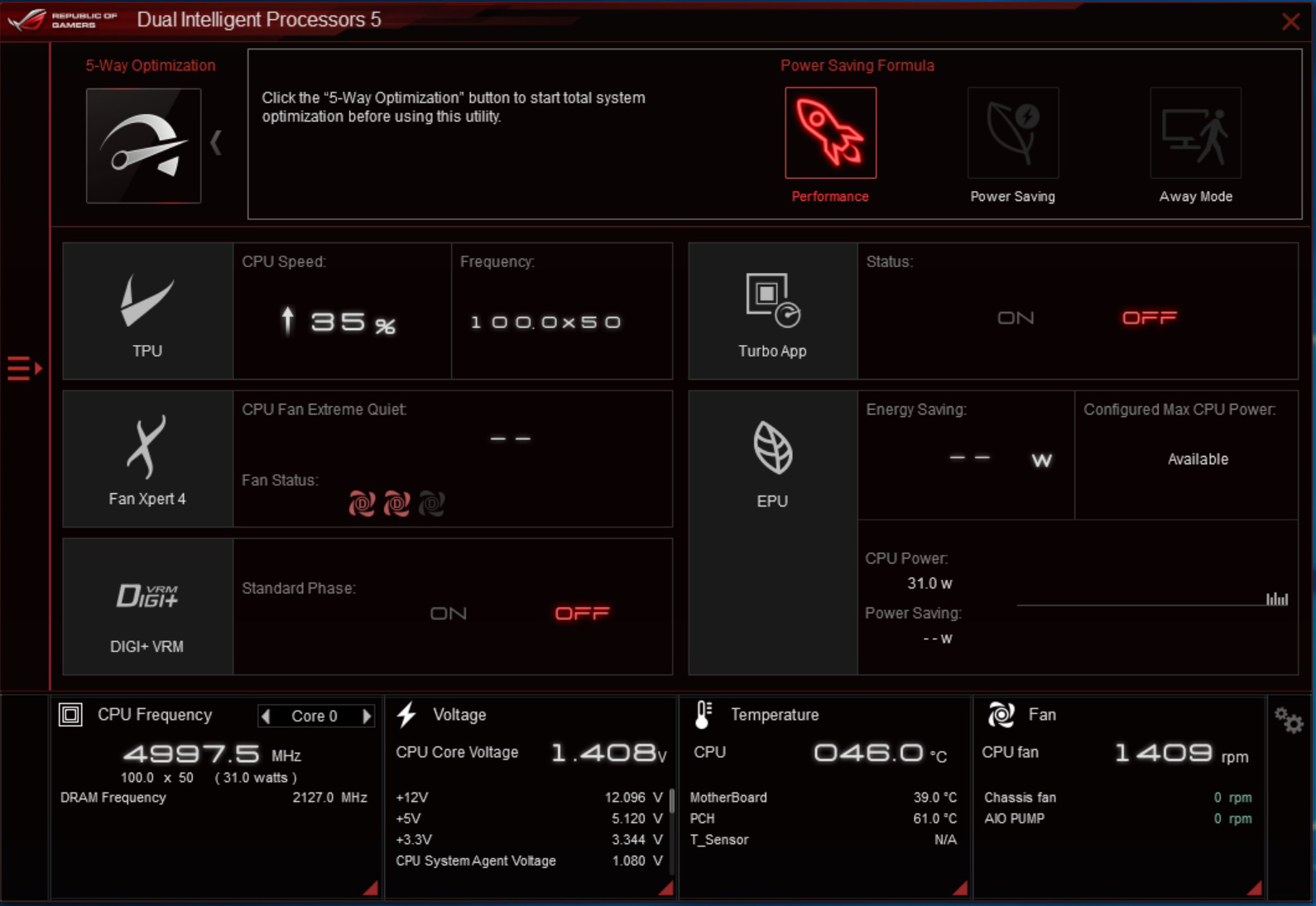
Task: Click the Performance mode label
Action: coord(830,196)
